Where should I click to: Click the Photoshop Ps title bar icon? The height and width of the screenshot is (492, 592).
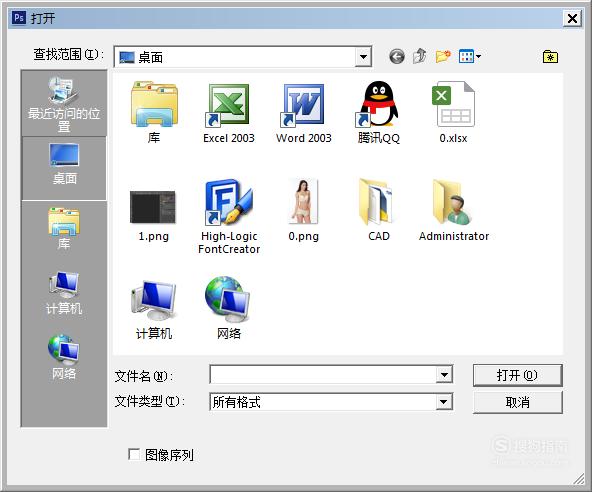click(19, 17)
